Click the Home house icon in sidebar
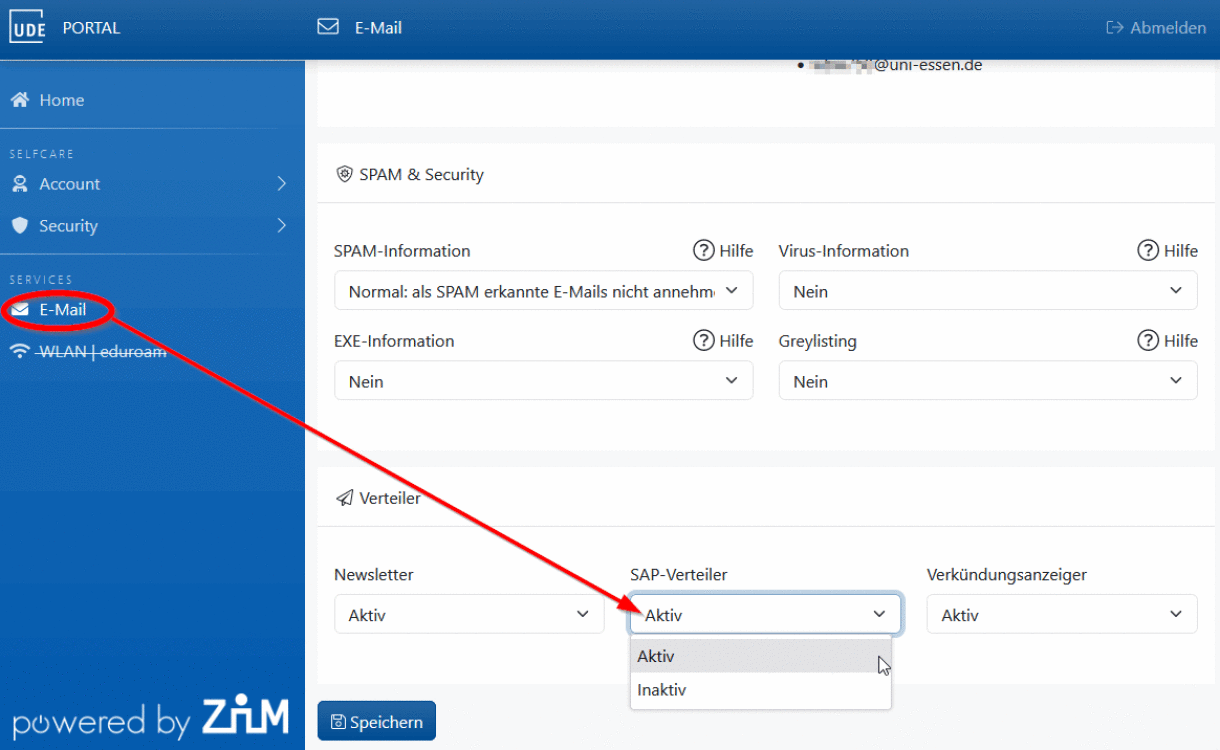This screenshot has height=750, width=1220. (19, 100)
